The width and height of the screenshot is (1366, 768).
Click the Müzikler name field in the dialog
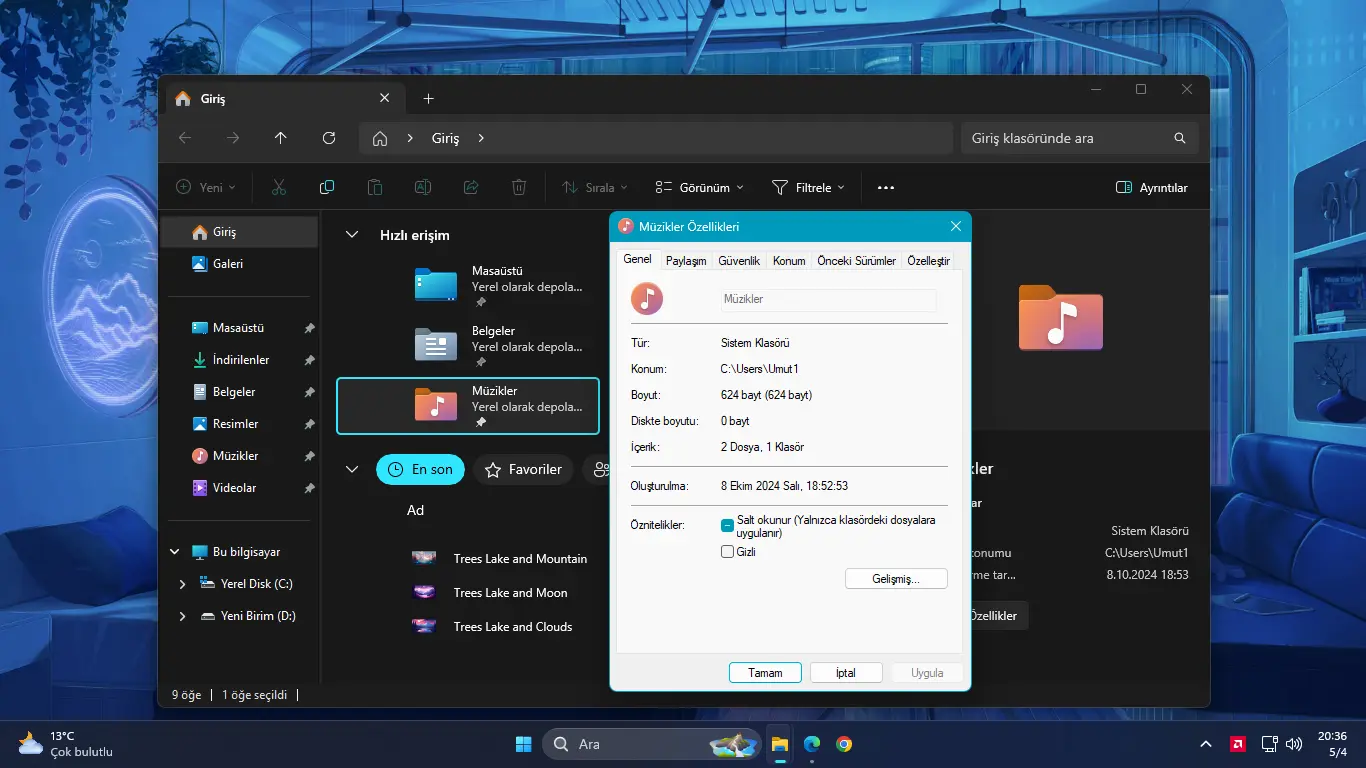coord(828,299)
